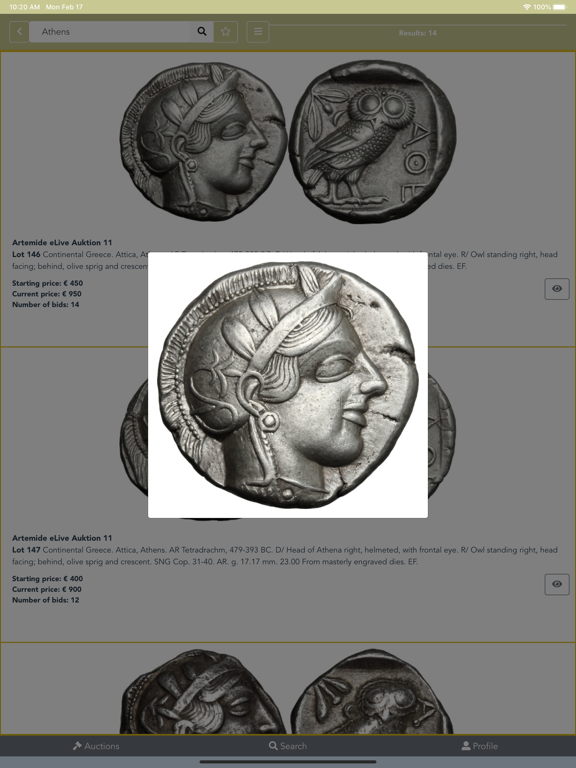Tap the back arrow button

pyautogui.click(x=19, y=32)
